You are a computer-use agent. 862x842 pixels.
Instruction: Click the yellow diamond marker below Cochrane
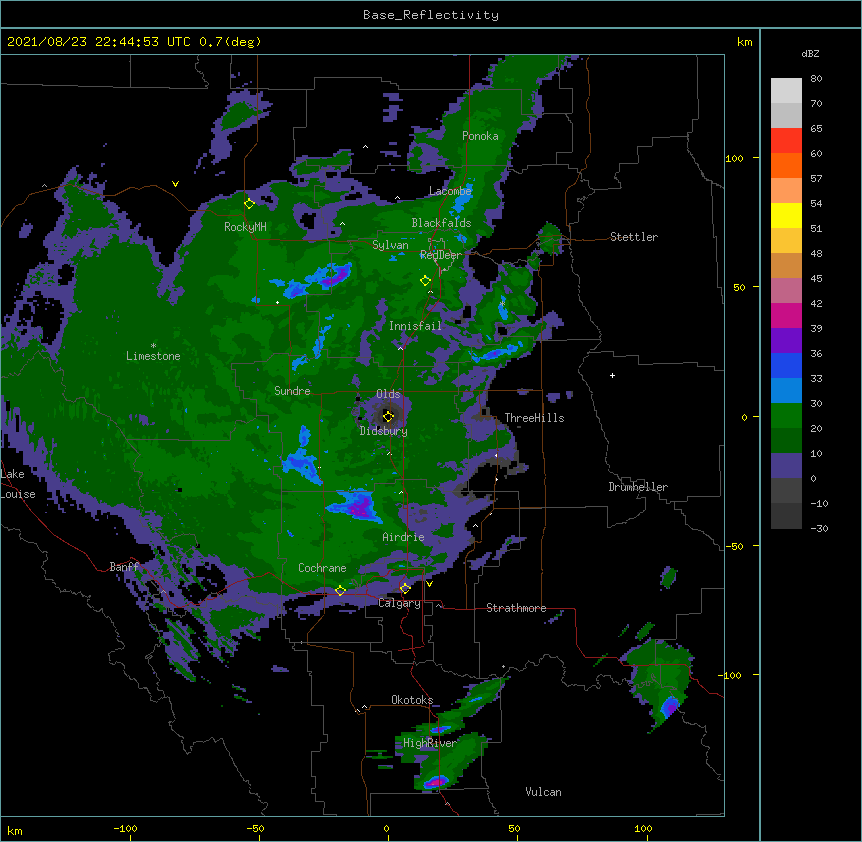340,591
